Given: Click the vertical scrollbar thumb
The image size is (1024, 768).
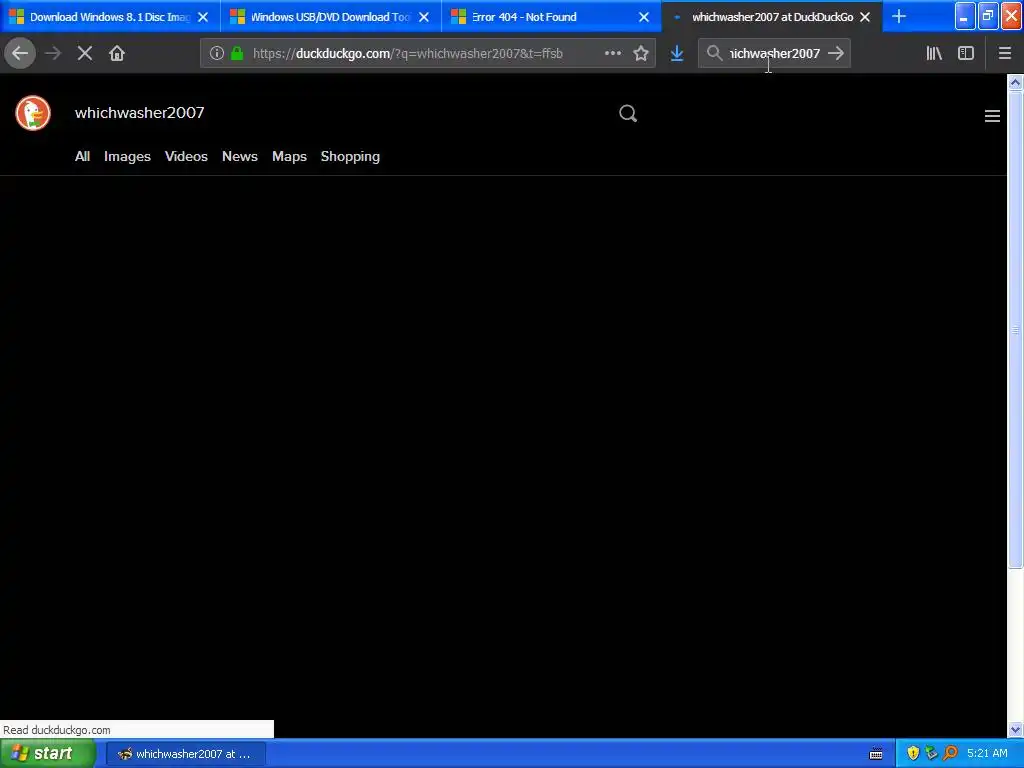Looking at the screenshot, I should [1015, 330].
